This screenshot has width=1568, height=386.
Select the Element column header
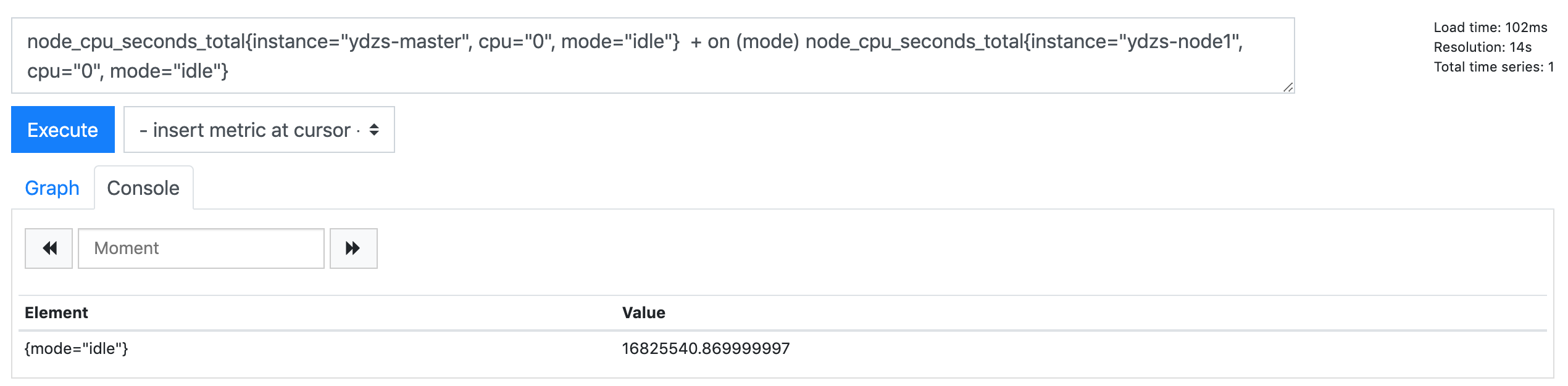(x=56, y=313)
